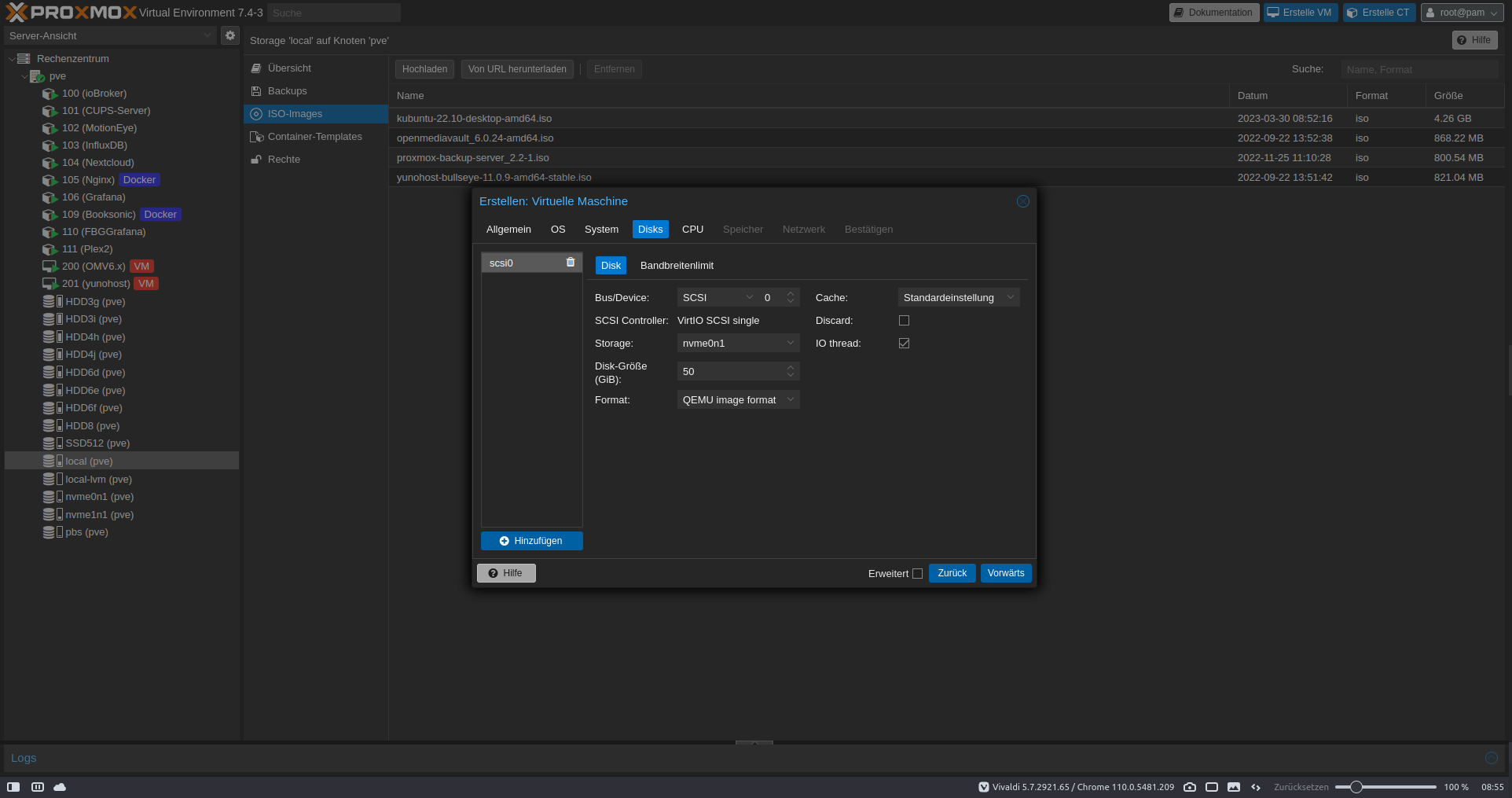Click the page actions code icon
The width and height of the screenshot is (1512, 798).
click(x=1256, y=786)
